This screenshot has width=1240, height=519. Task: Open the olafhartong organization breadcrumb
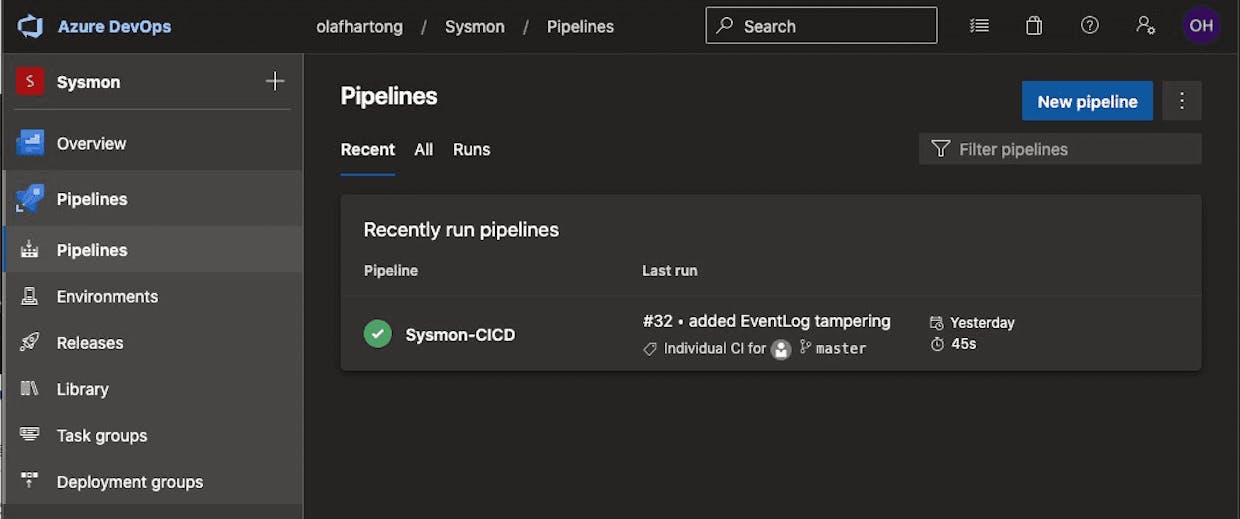pos(359,27)
